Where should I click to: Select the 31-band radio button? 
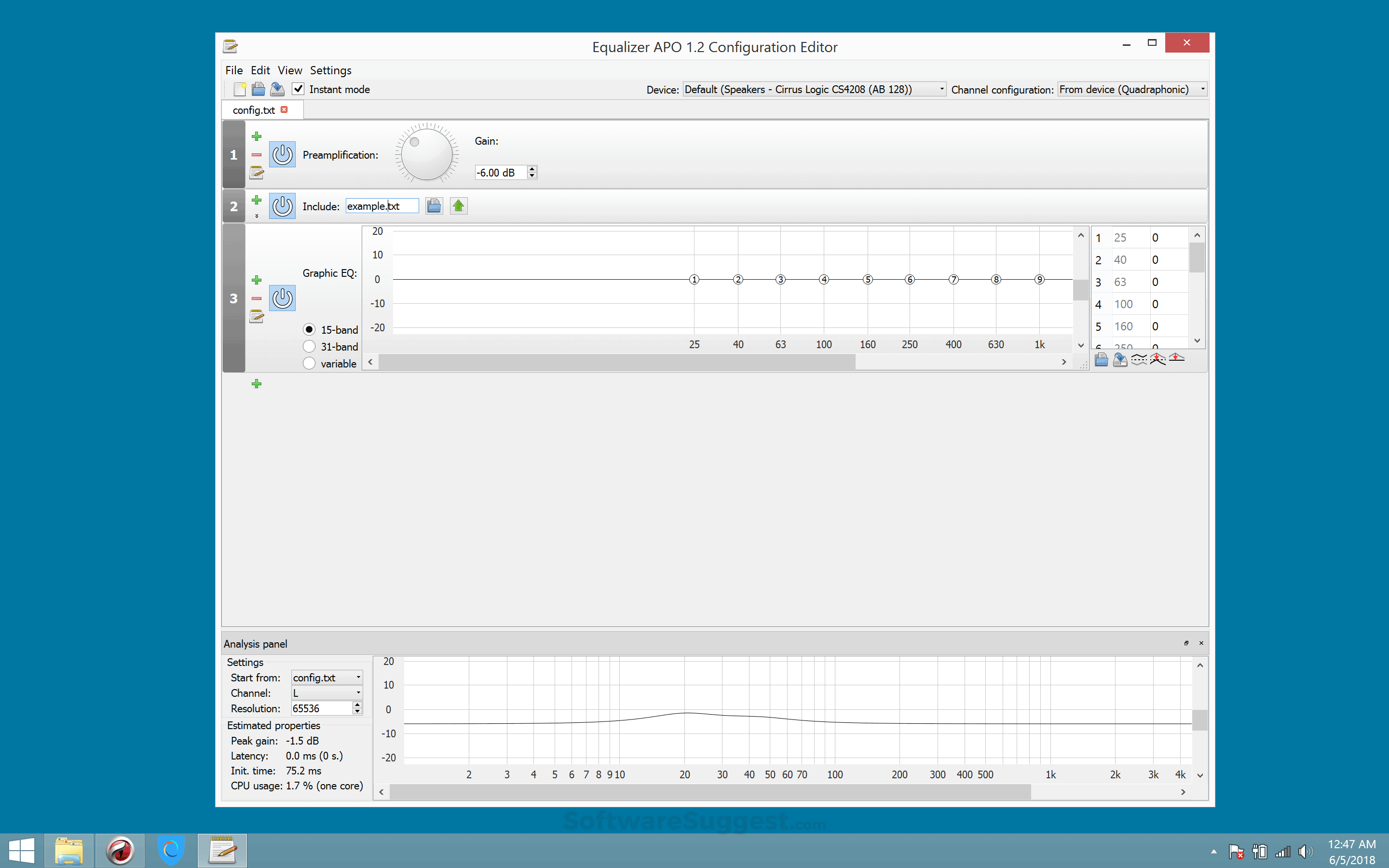coord(309,346)
